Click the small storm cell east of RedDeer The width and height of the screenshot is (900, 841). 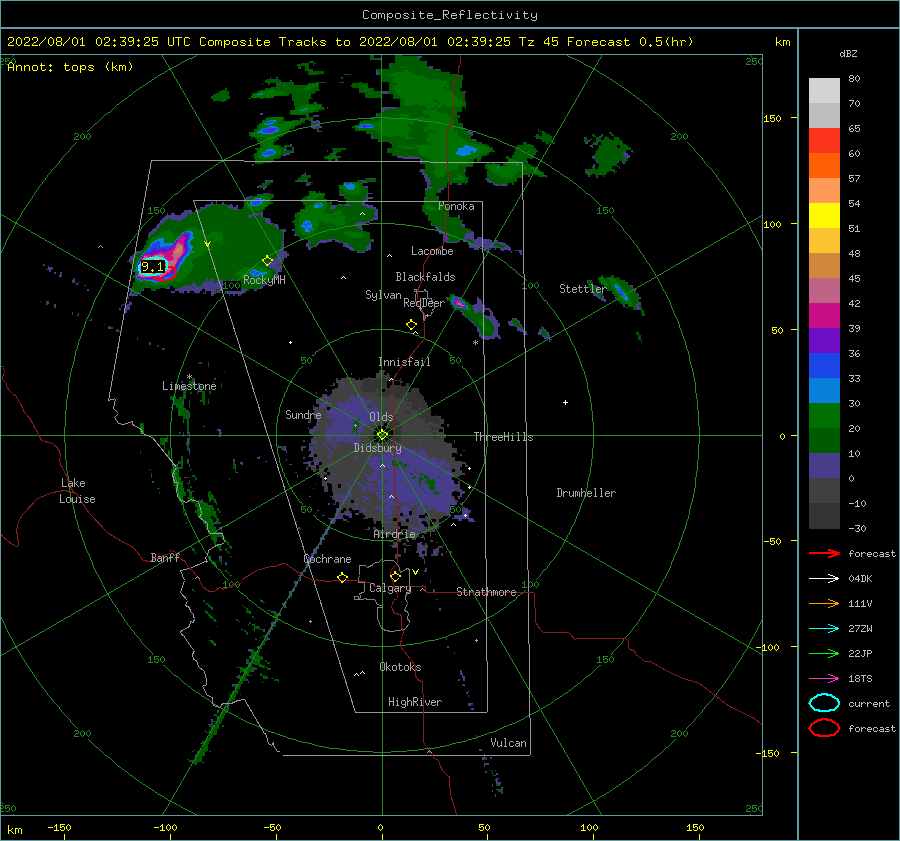[x=460, y=302]
